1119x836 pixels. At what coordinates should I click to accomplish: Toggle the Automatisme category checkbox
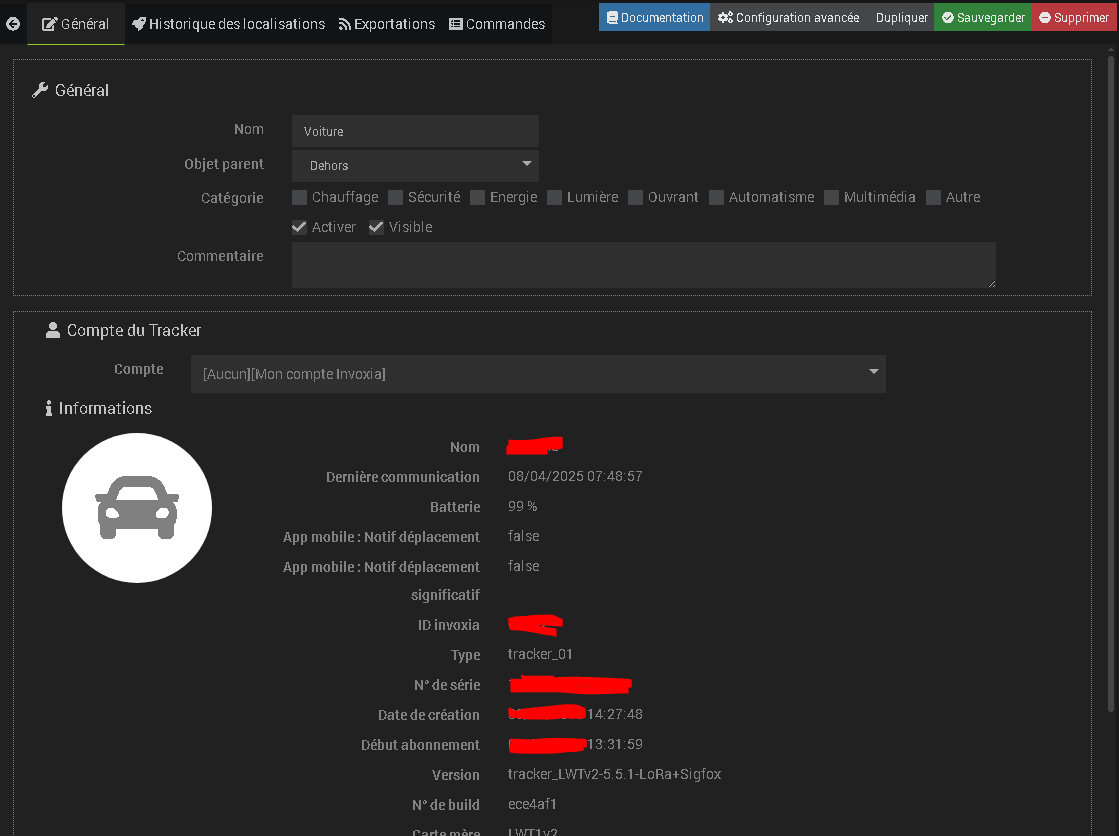717,197
